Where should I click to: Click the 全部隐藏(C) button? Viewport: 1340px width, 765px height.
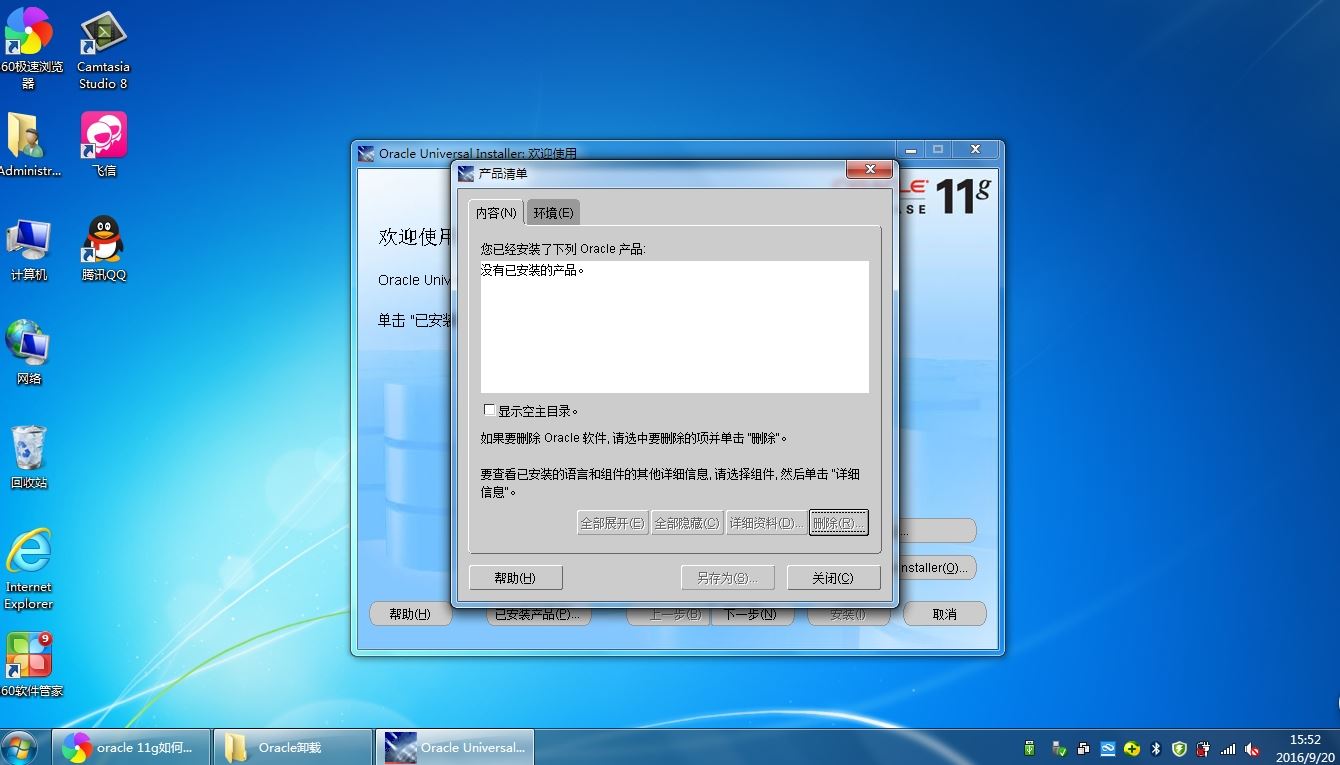pos(687,523)
